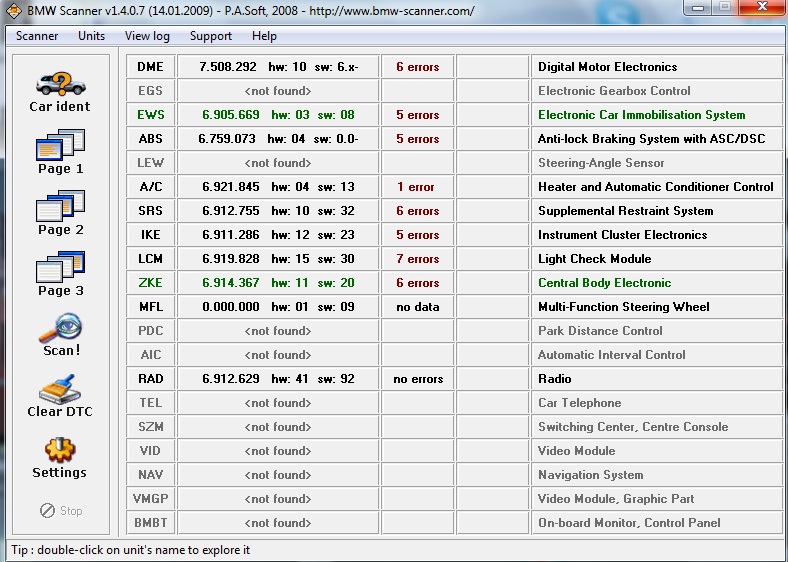
Task: Open the Scanner menu
Action: pyautogui.click(x=37, y=36)
